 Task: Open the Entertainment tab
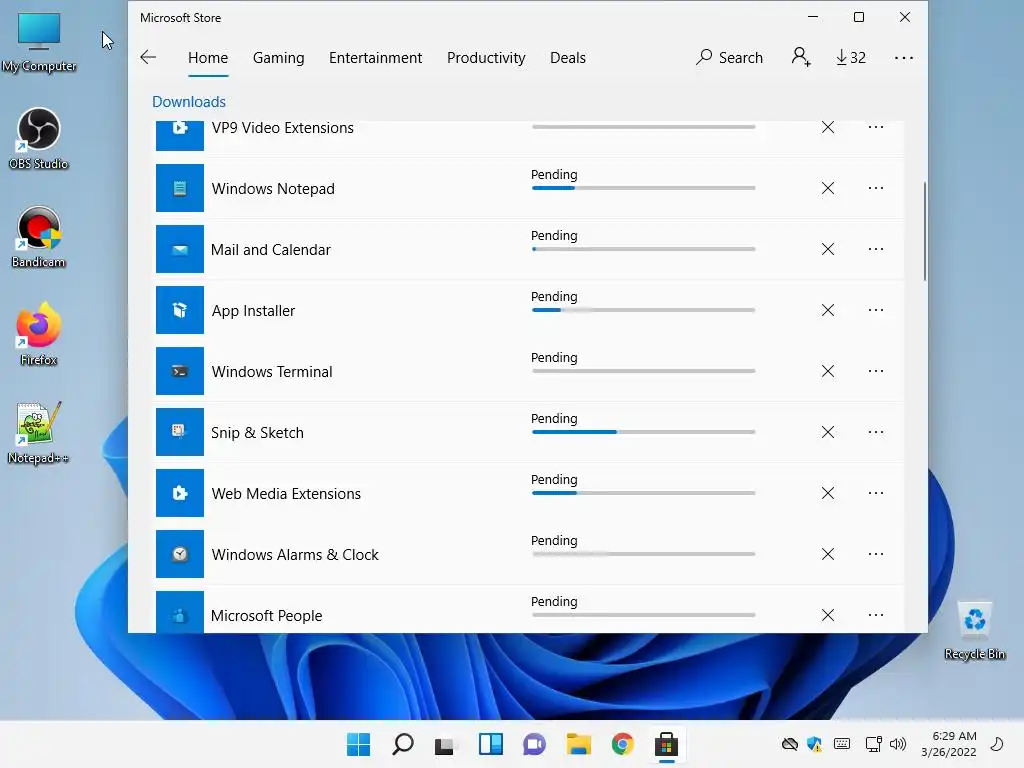(376, 57)
